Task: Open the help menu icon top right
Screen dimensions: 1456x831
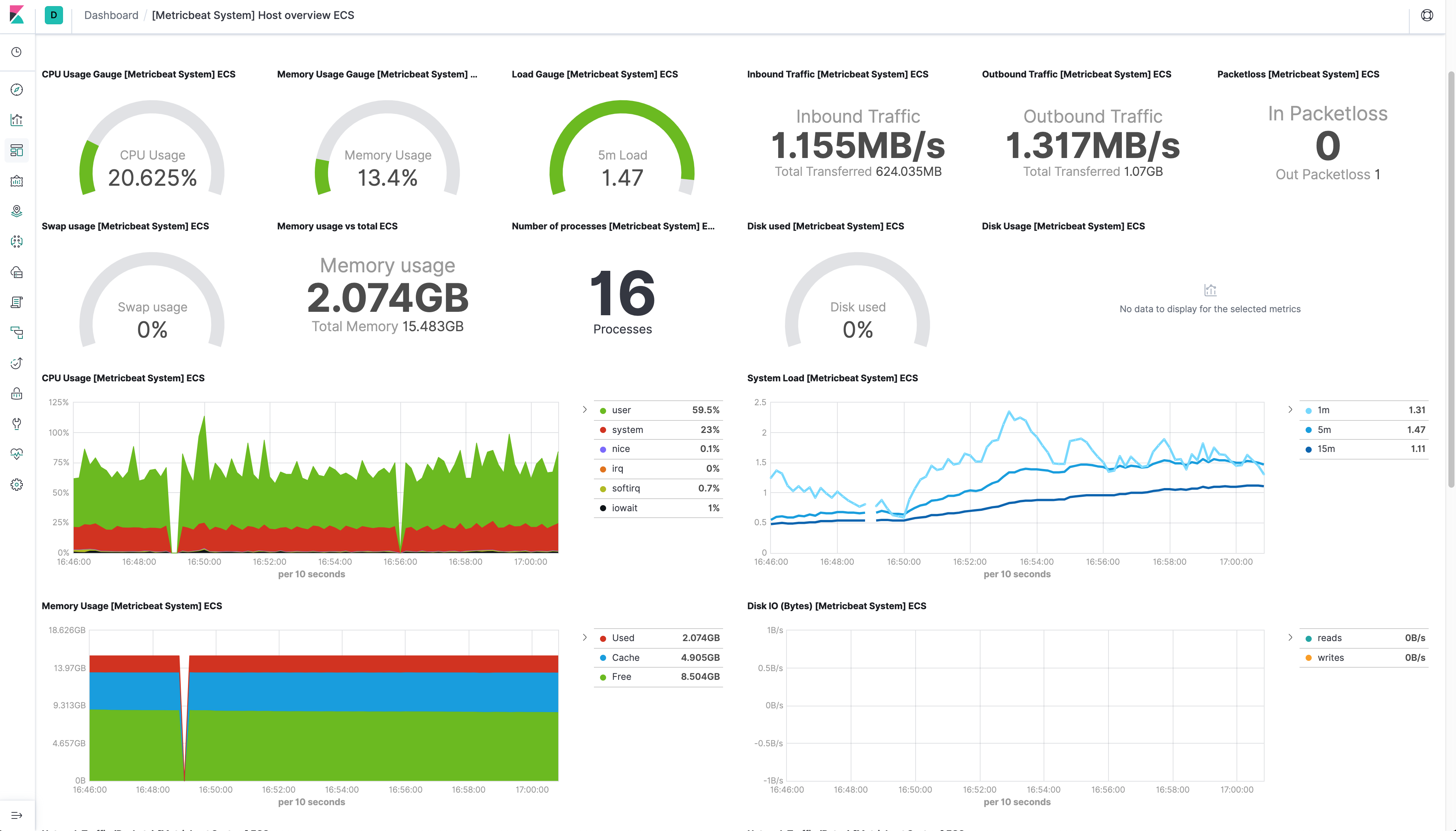Action: coord(1426,16)
